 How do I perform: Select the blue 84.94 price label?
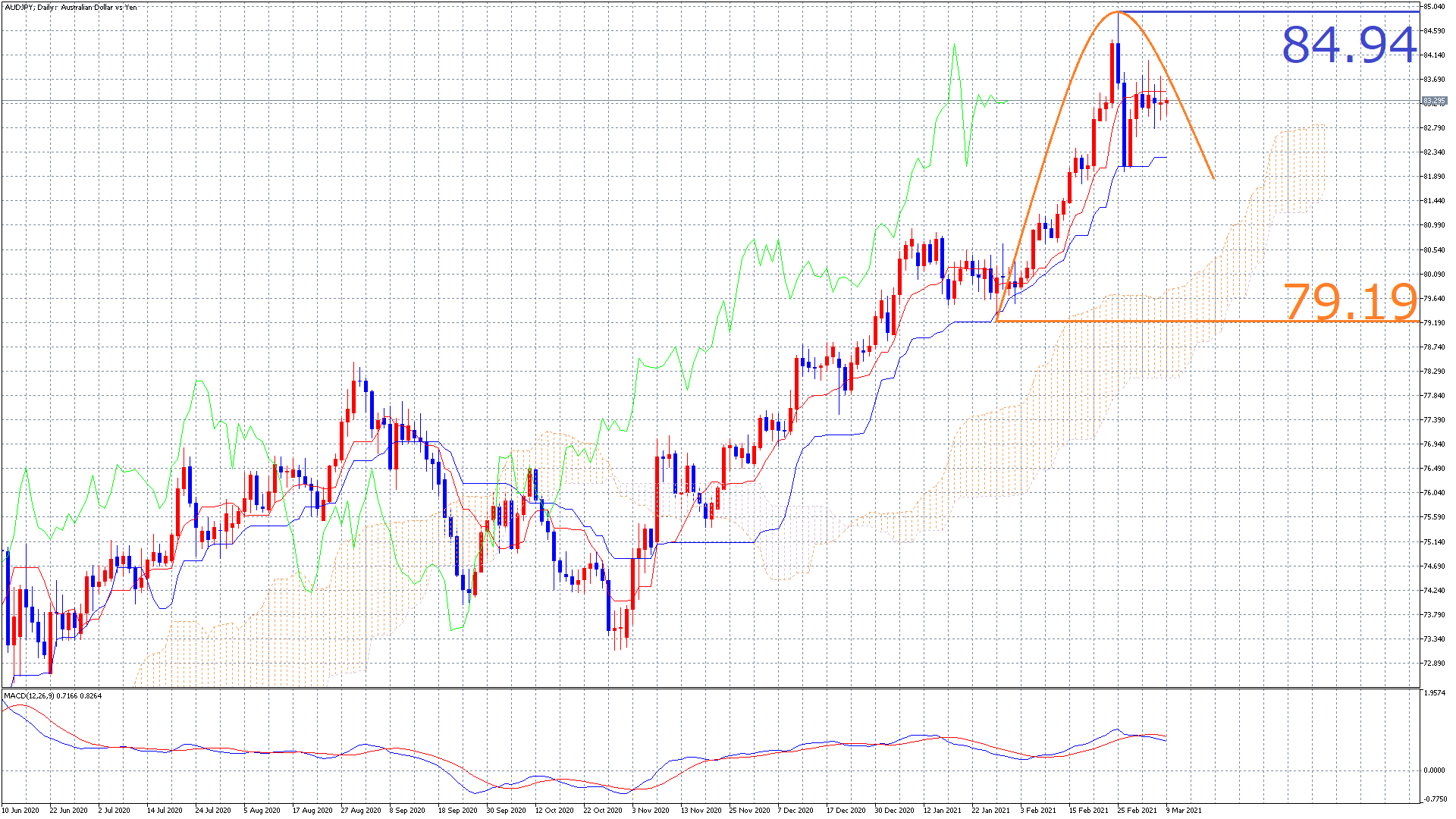[x=1348, y=45]
